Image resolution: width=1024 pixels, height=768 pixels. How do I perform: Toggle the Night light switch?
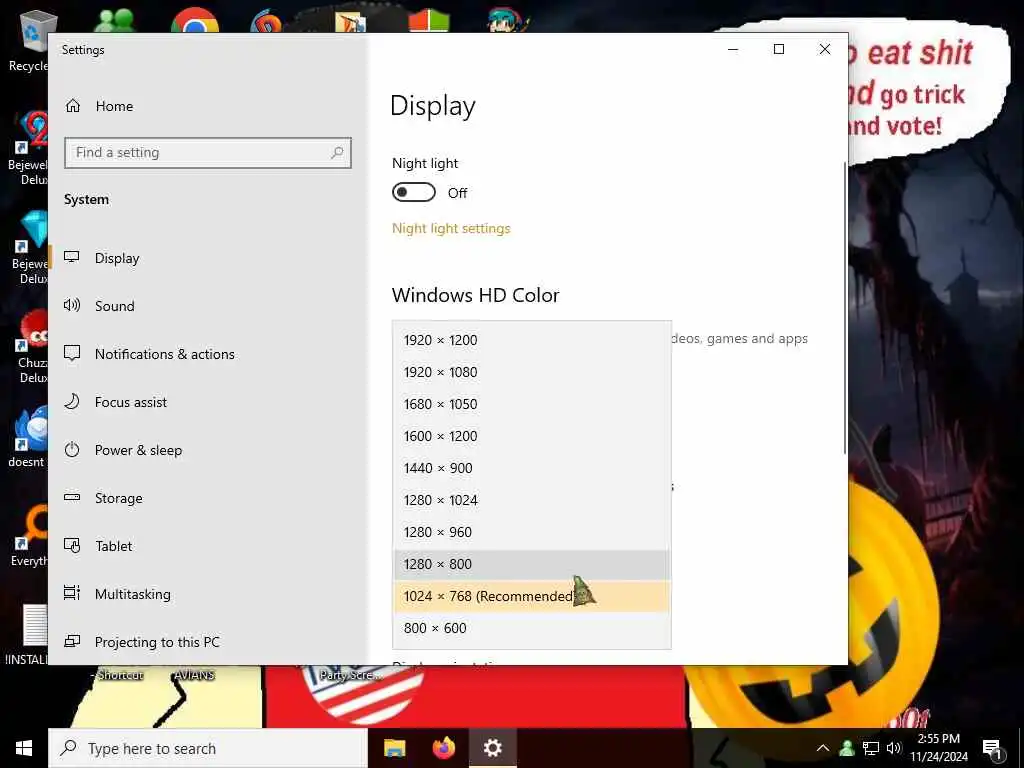413,193
